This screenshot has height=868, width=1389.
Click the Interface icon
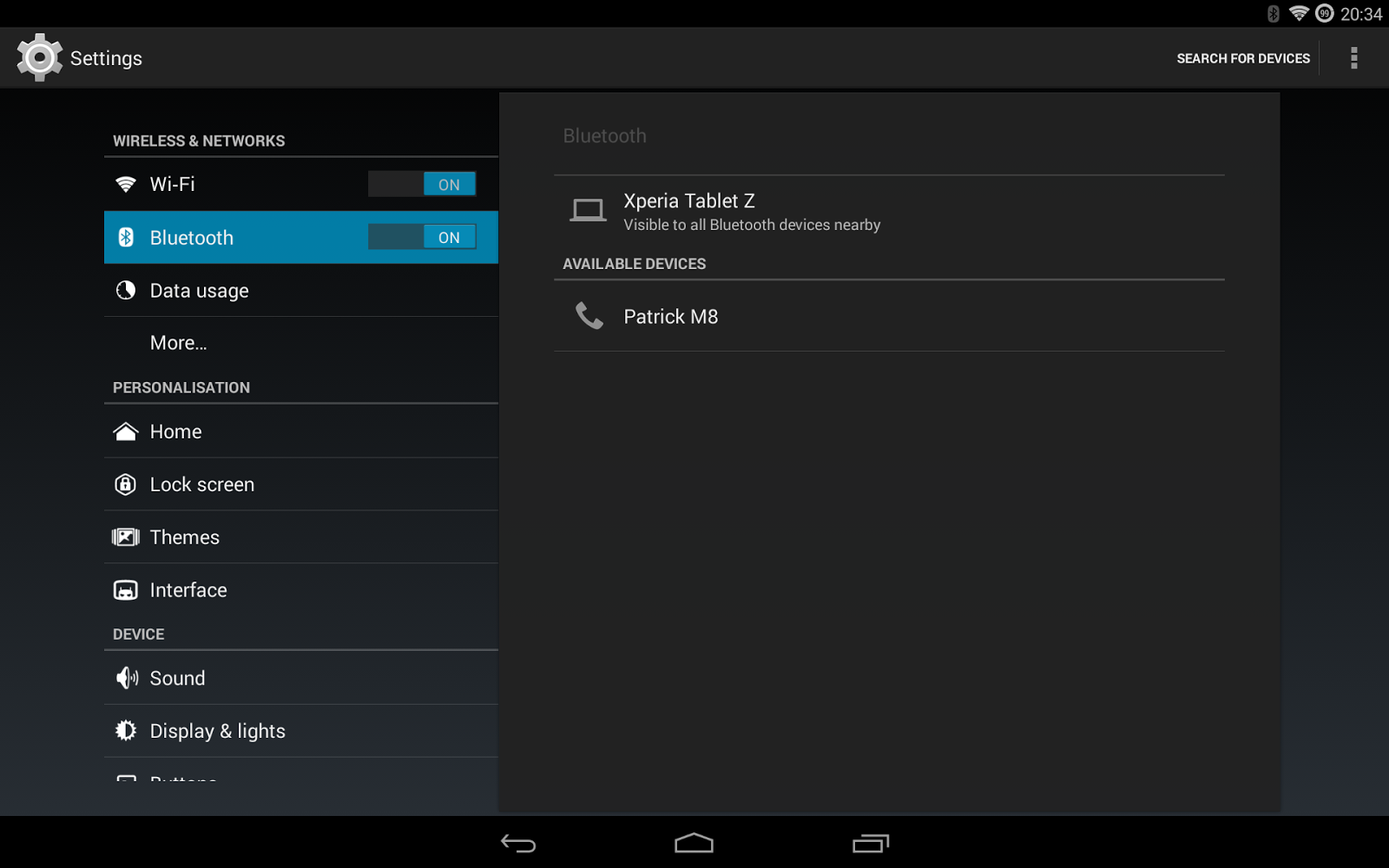tap(126, 590)
